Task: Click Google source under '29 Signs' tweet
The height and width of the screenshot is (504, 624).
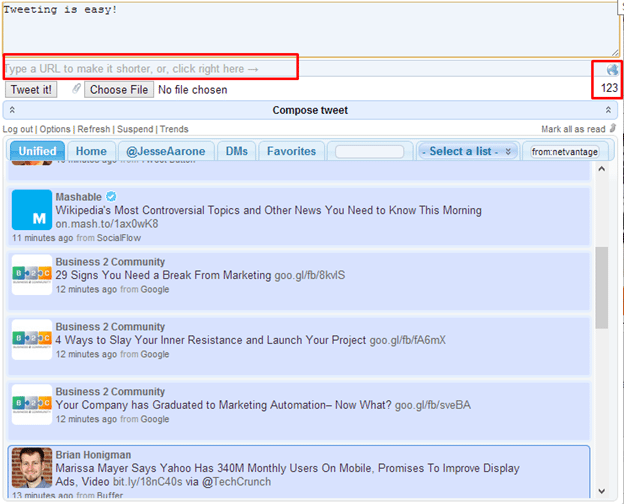Action: coord(155,289)
